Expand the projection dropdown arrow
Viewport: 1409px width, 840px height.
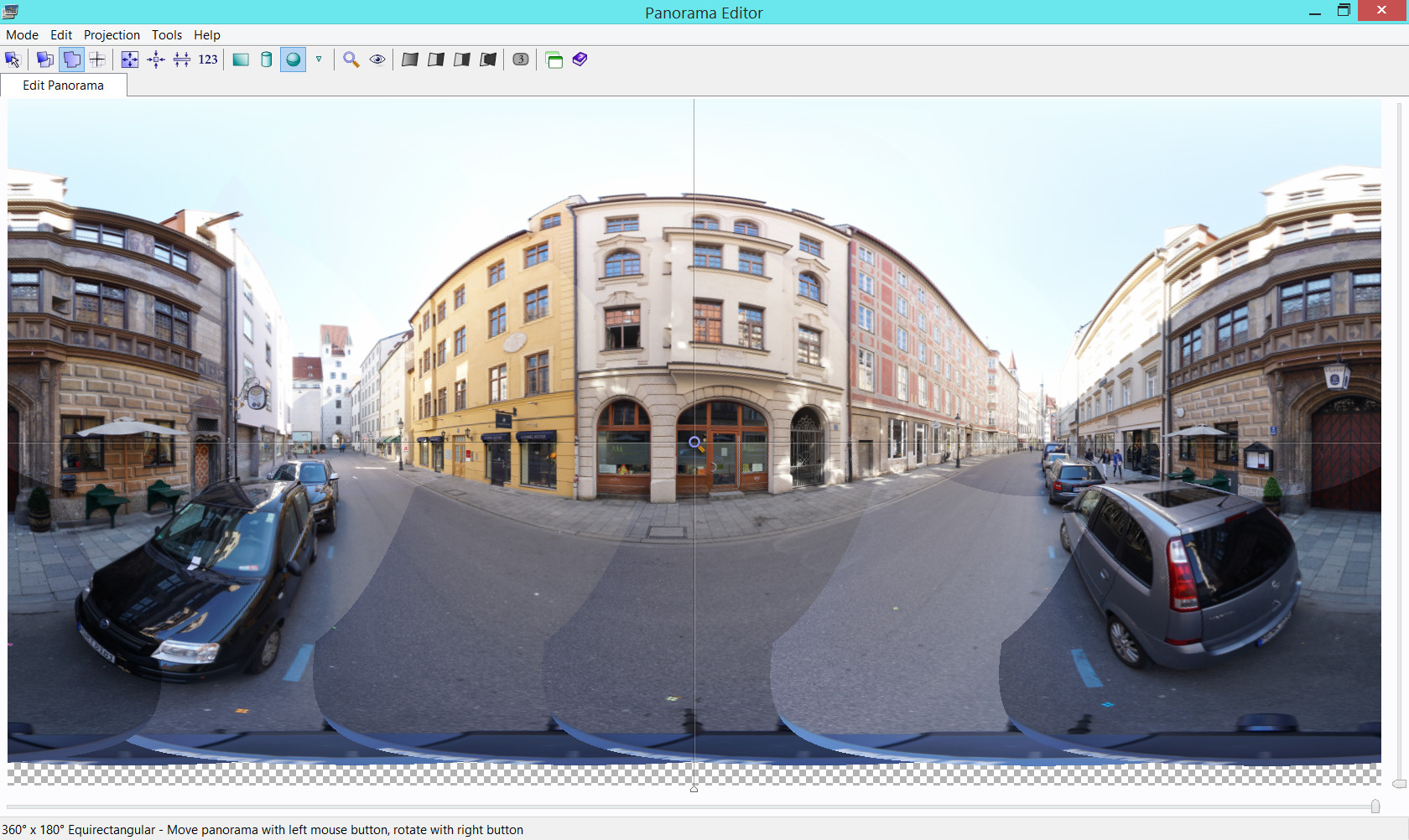coord(319,60)
